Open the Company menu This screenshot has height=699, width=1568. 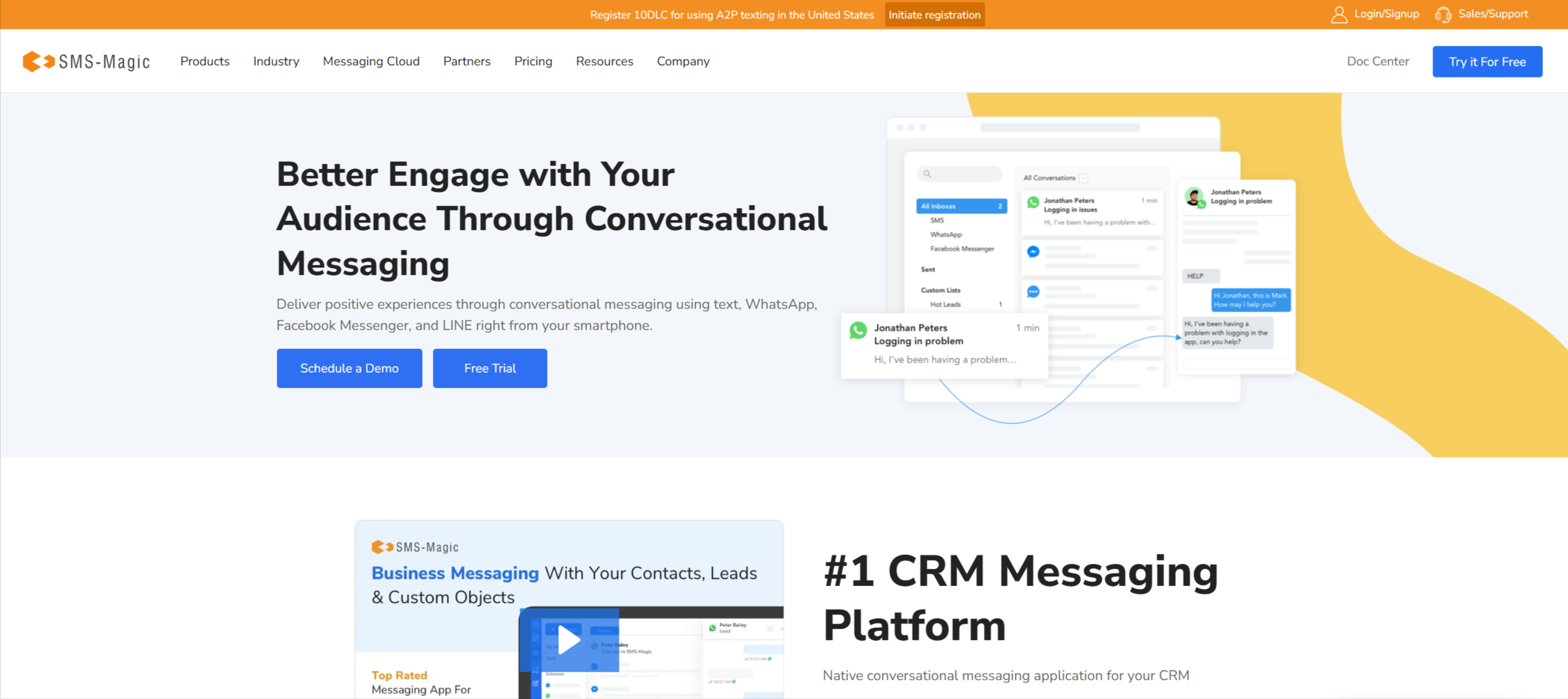pyautogui.click(x=683, y=61)
